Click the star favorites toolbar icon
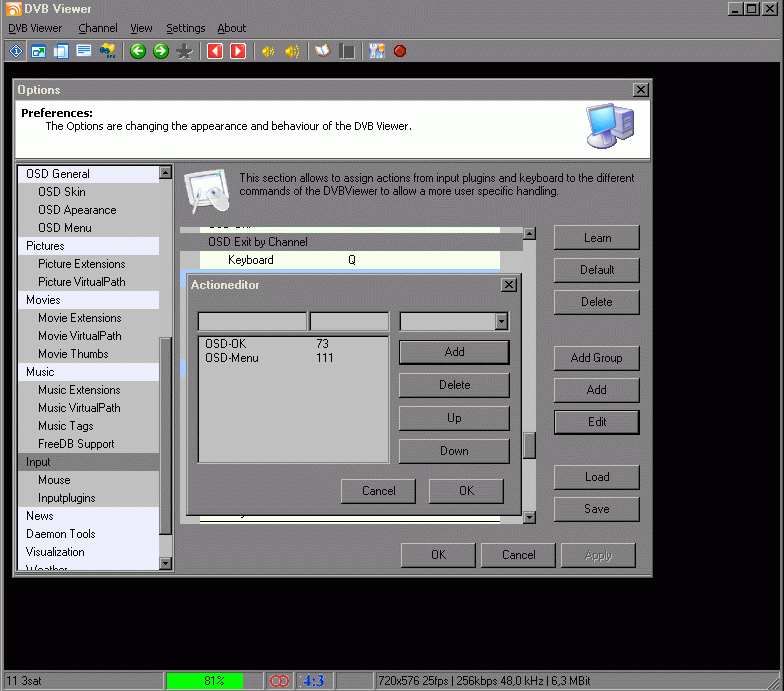This screenshot has height=691, width=784. [x=184, y=51]
